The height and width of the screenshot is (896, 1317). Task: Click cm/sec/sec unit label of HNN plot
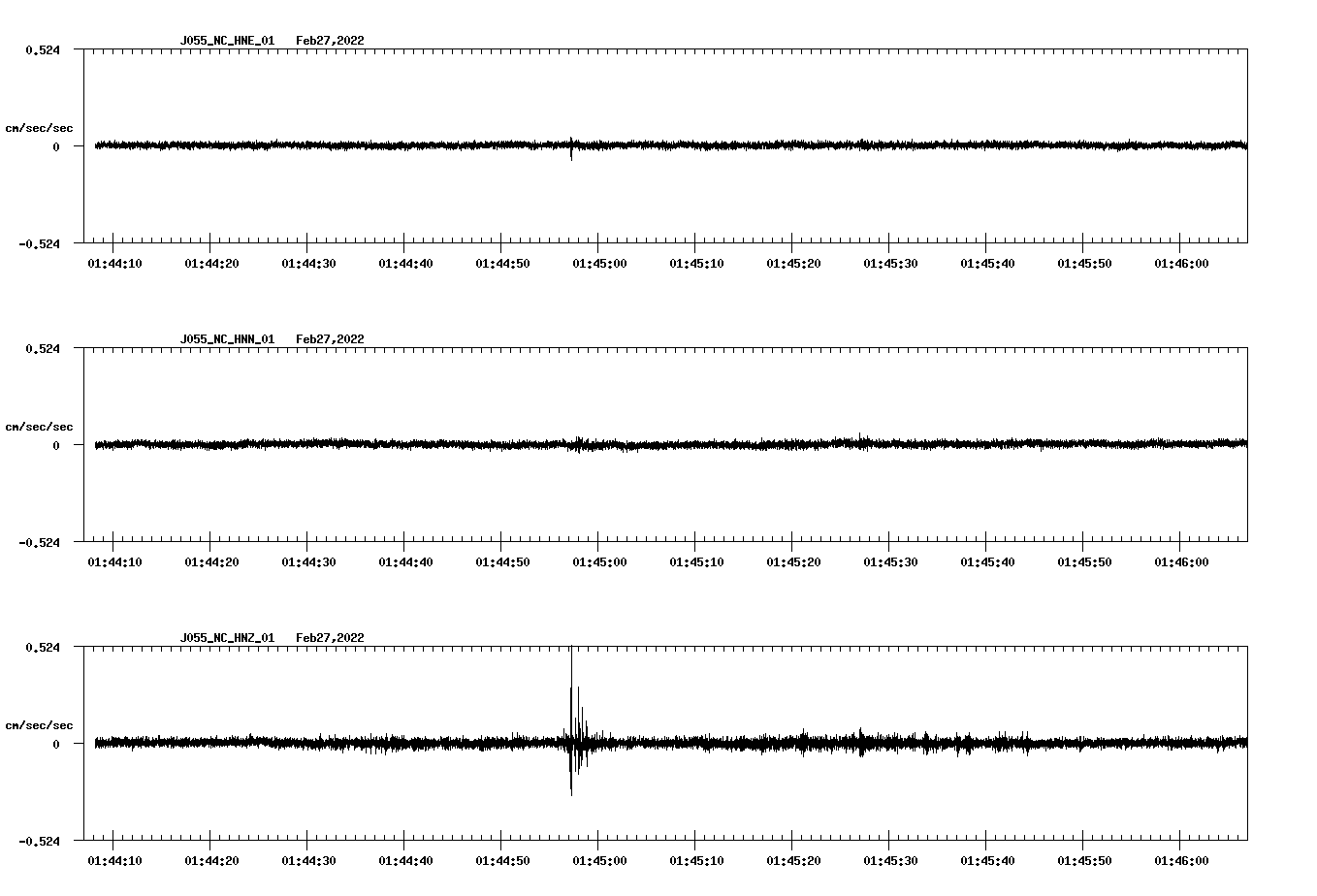(x=39, y=427)
